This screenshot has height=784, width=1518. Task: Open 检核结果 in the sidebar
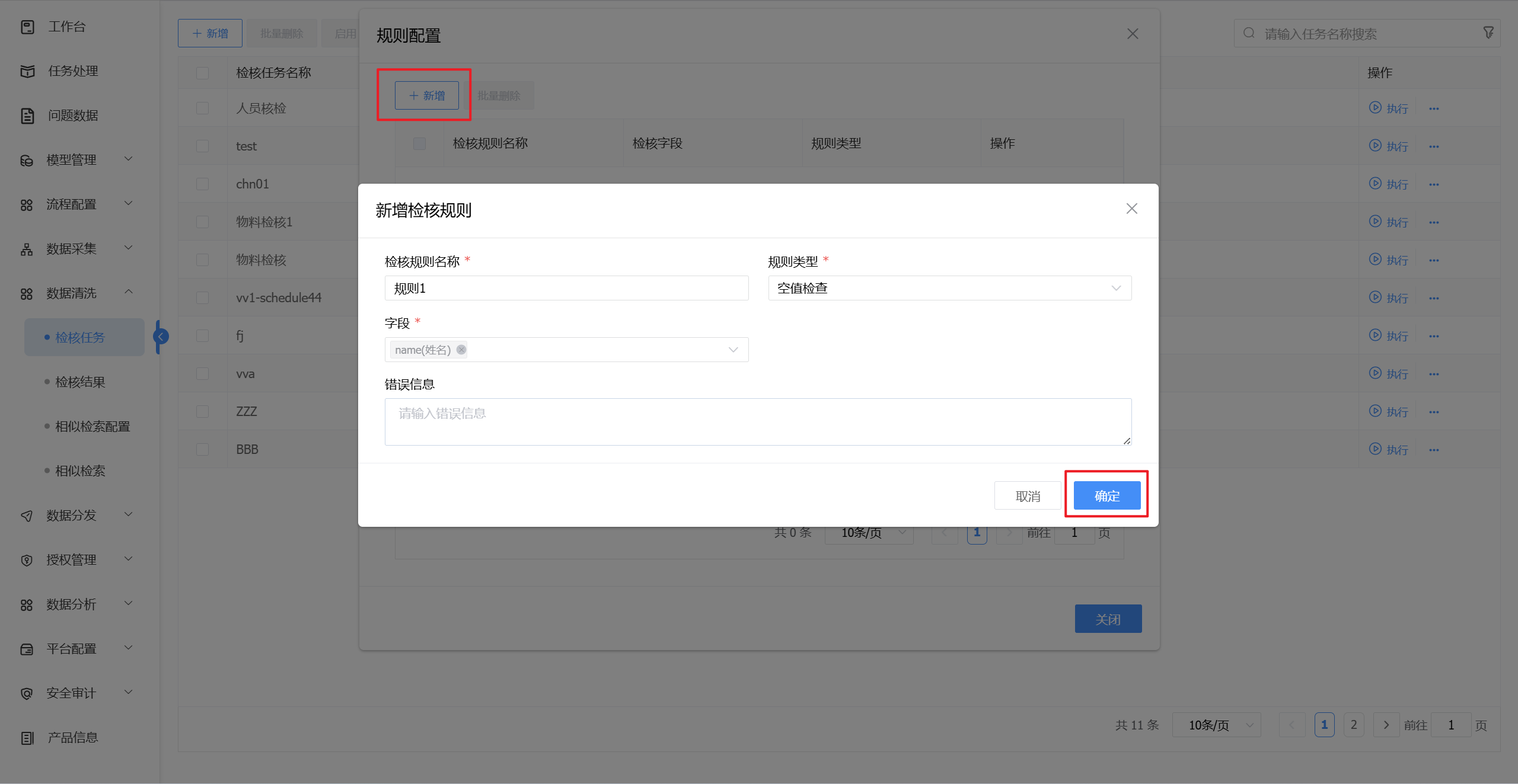pos(80,382)
